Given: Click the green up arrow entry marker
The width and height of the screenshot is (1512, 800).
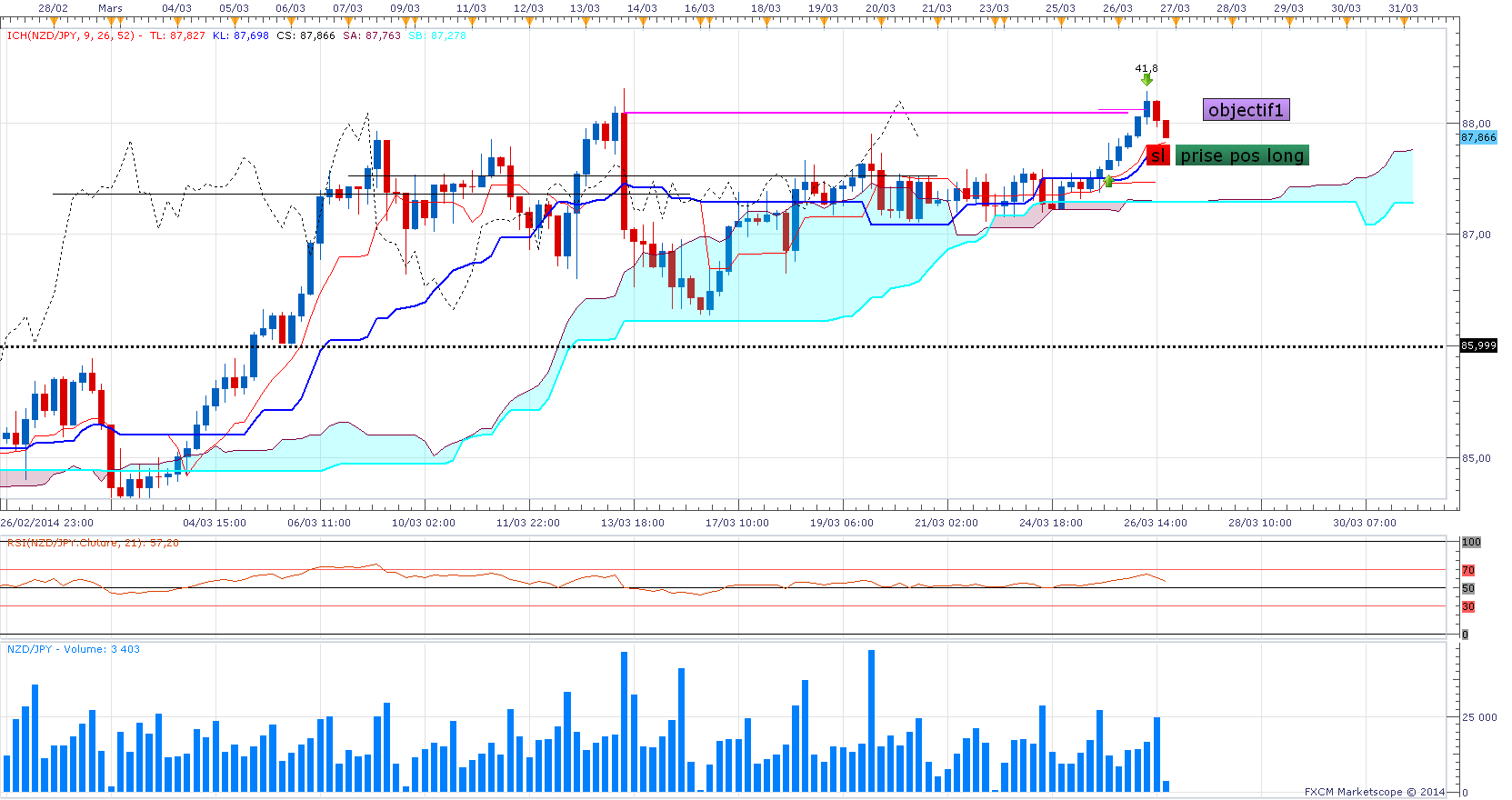Looking at the screenshot, I should click(1108, 182).
